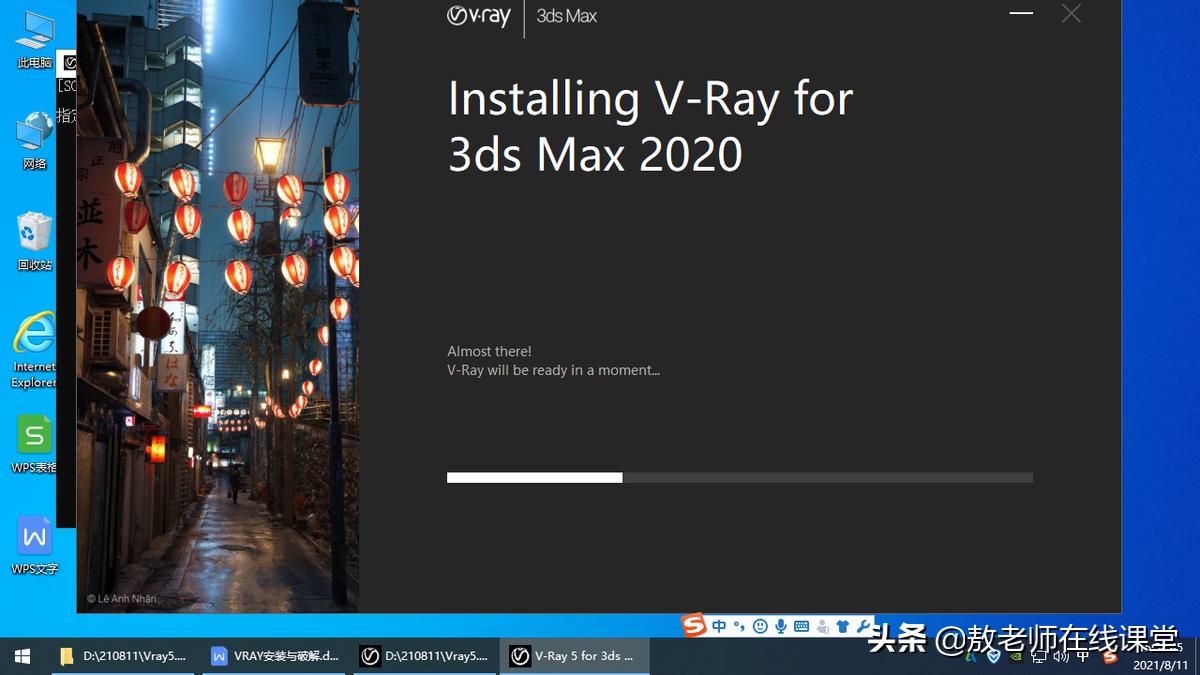
Task: Open the Windows Start menu
Action: click(x=20, y=656)
